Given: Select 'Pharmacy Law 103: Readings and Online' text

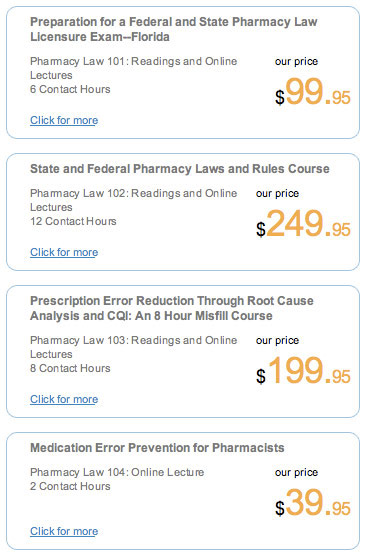Looking at the screenshot, I should point(134,340).
